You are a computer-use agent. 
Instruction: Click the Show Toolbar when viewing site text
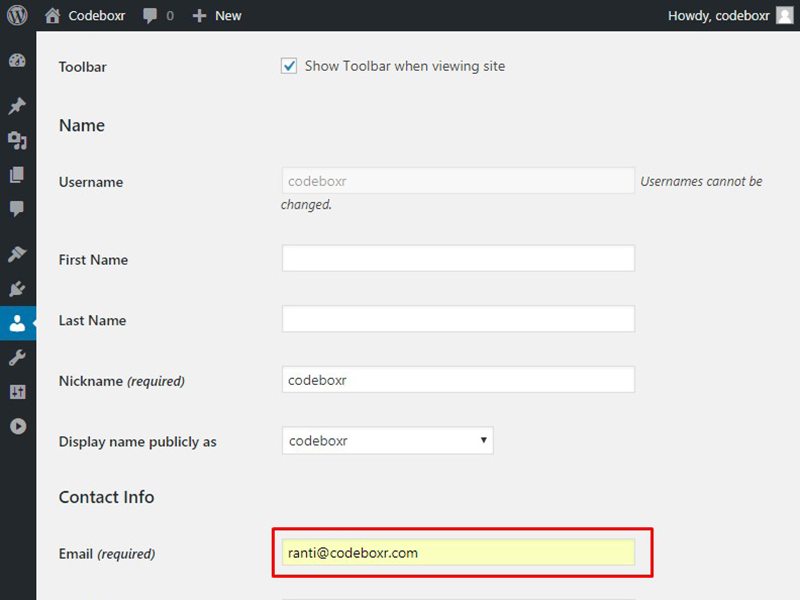pos(405,66)
